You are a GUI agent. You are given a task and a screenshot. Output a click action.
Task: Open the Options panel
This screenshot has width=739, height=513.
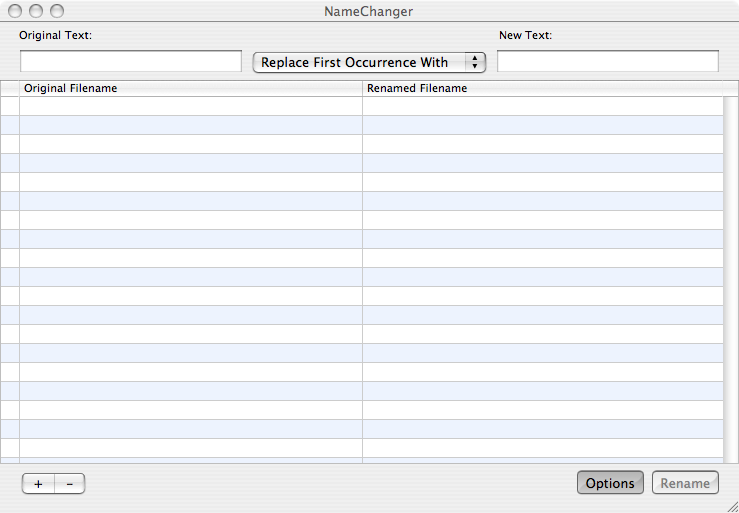coord(610,483)
